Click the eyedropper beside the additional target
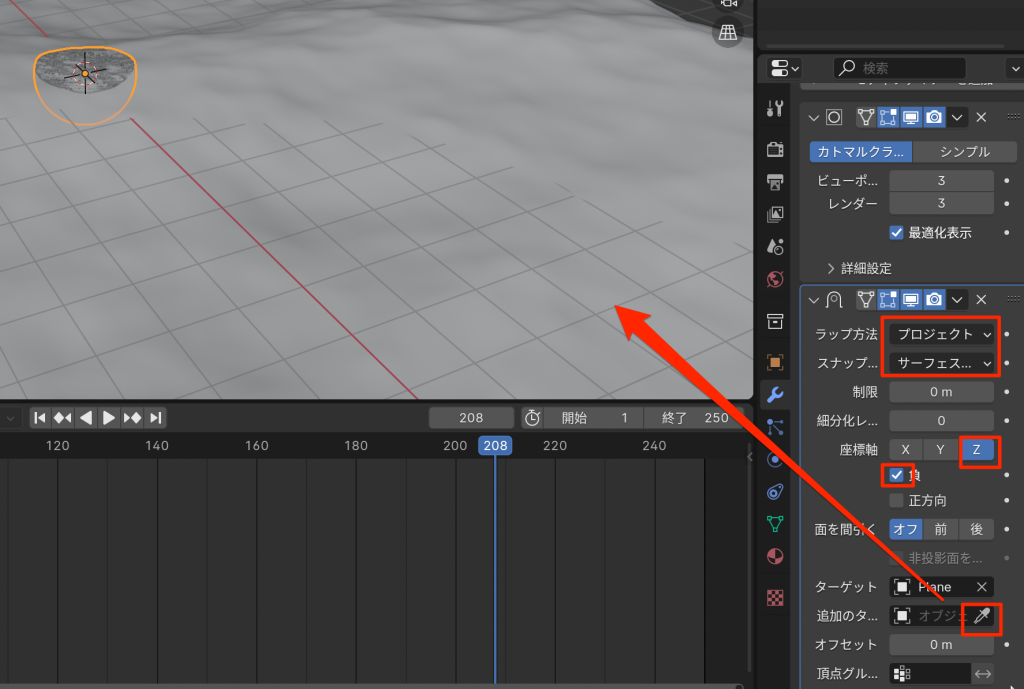The image size is (1024, 689). 982,617
